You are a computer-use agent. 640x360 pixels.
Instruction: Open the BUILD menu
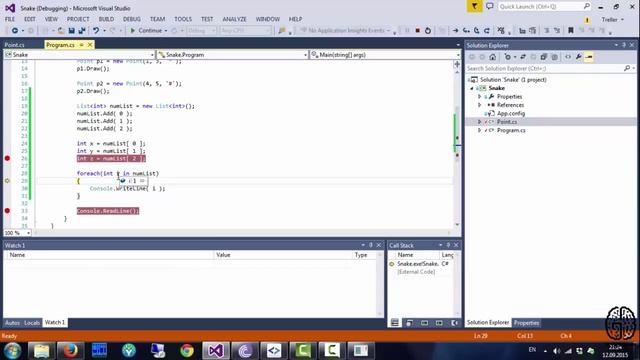point(106,19)
